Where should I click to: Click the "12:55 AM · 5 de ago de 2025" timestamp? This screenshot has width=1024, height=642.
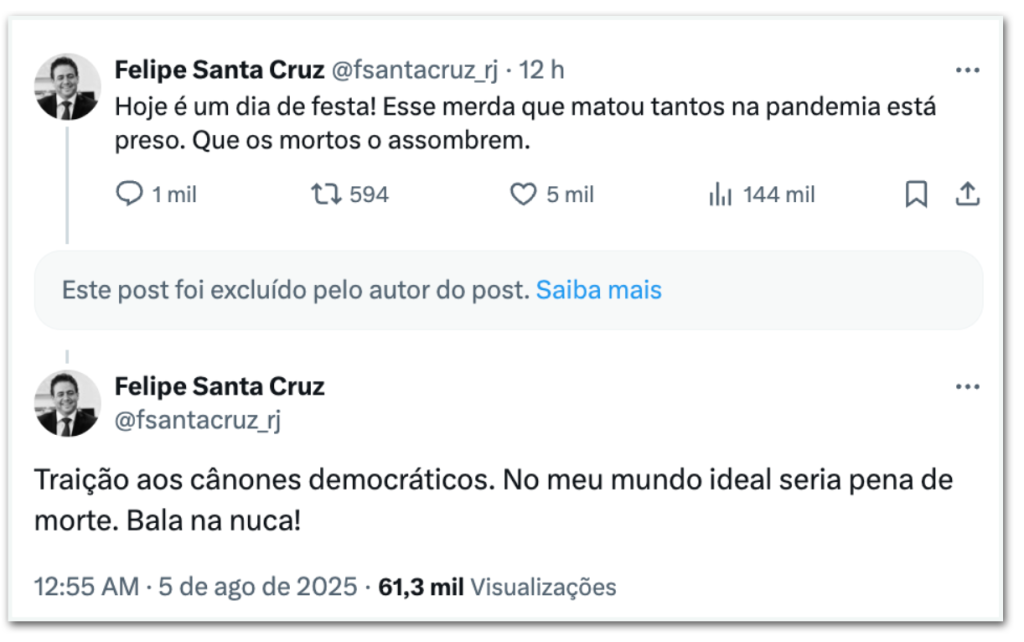pos(195,587)
